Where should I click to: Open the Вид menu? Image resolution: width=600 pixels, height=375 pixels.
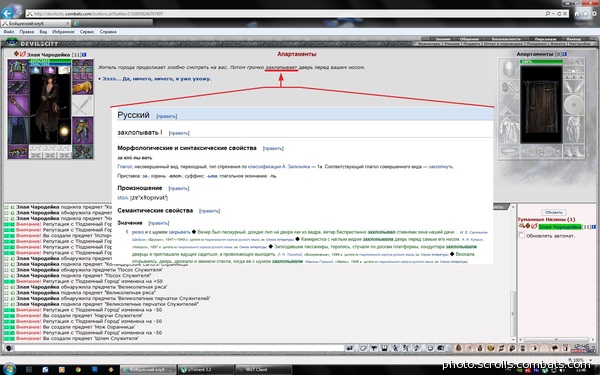pyautogui.click(x=43, y=32)
